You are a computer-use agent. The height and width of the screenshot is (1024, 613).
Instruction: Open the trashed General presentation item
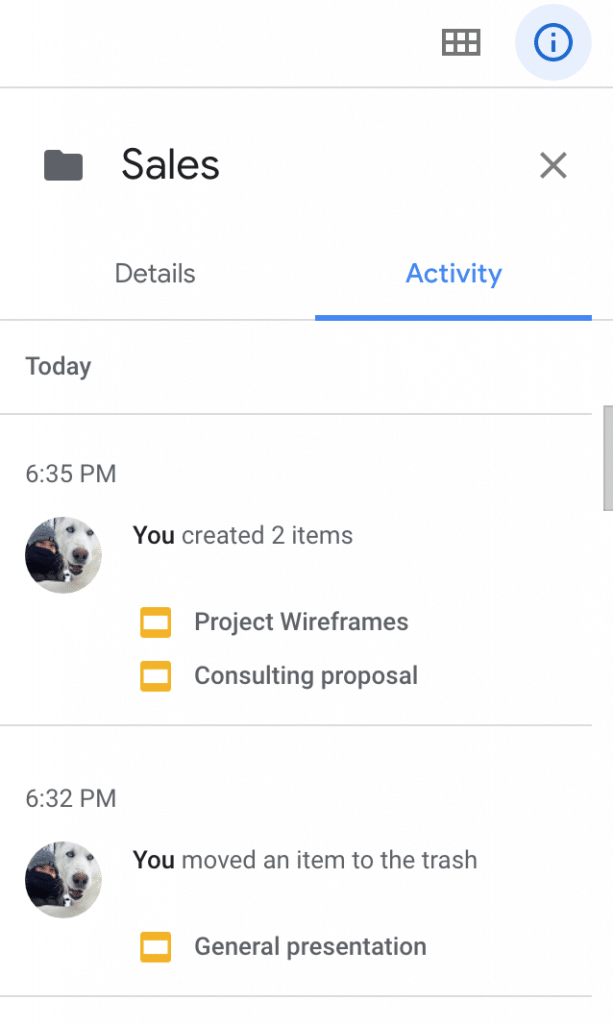click(310, 946)
